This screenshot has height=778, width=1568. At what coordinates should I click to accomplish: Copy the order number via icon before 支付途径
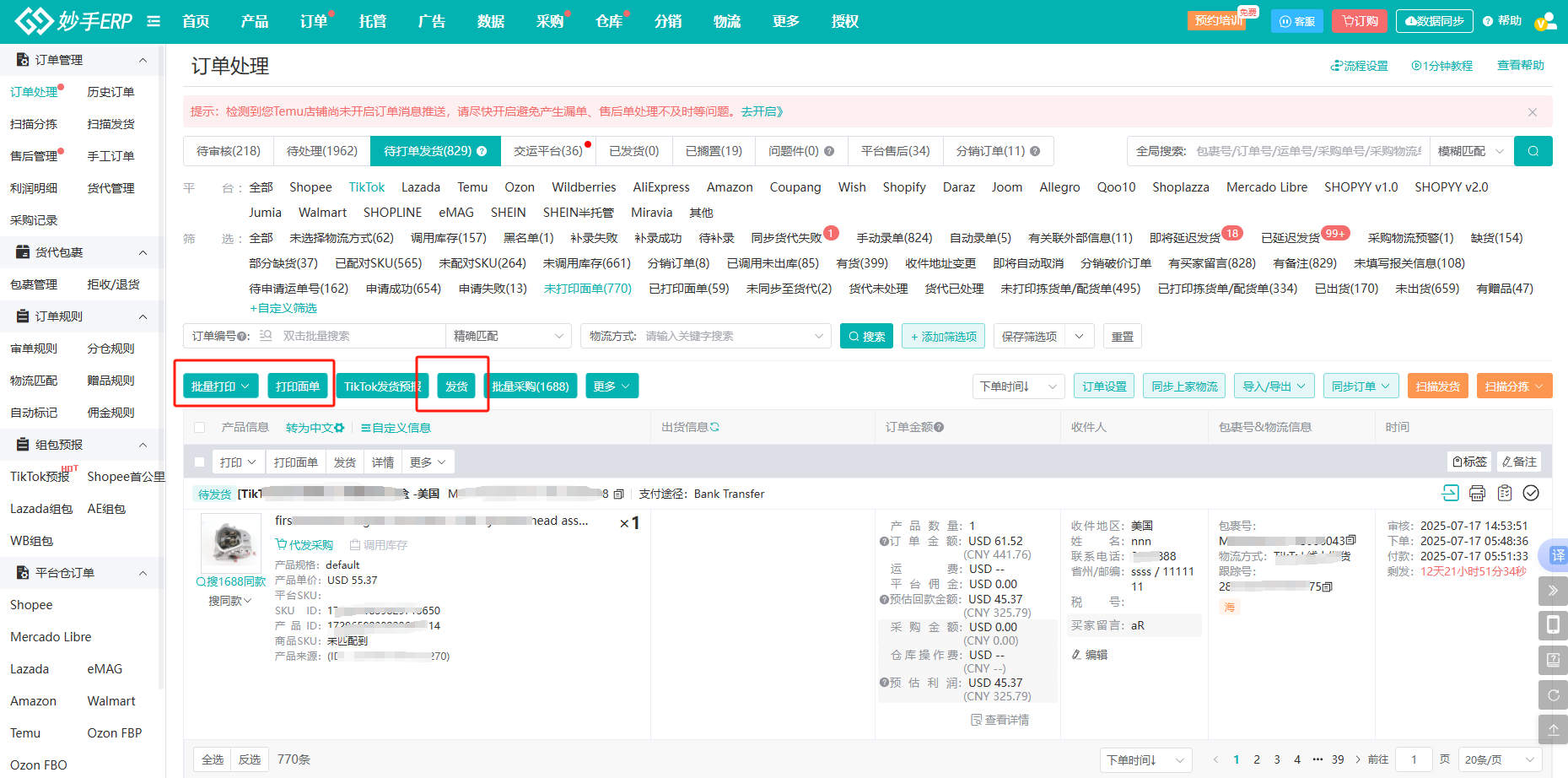pyautogui.click(x=618, y=494)
